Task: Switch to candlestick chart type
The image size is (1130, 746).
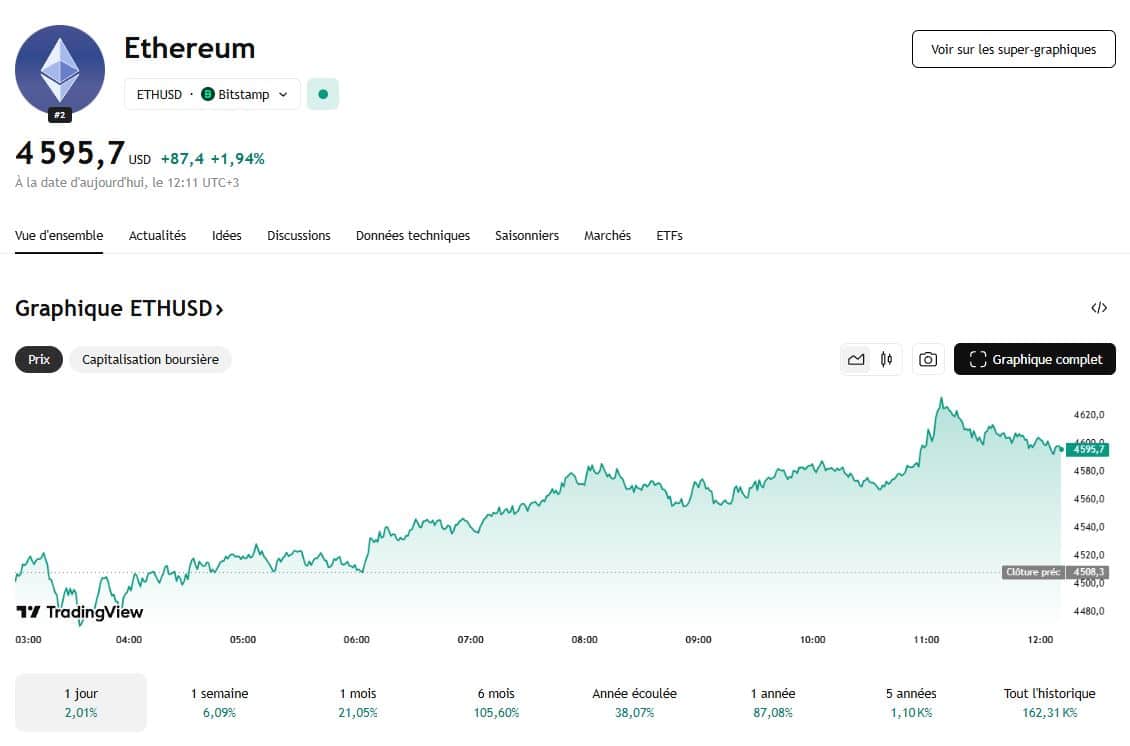Action: 886,360
